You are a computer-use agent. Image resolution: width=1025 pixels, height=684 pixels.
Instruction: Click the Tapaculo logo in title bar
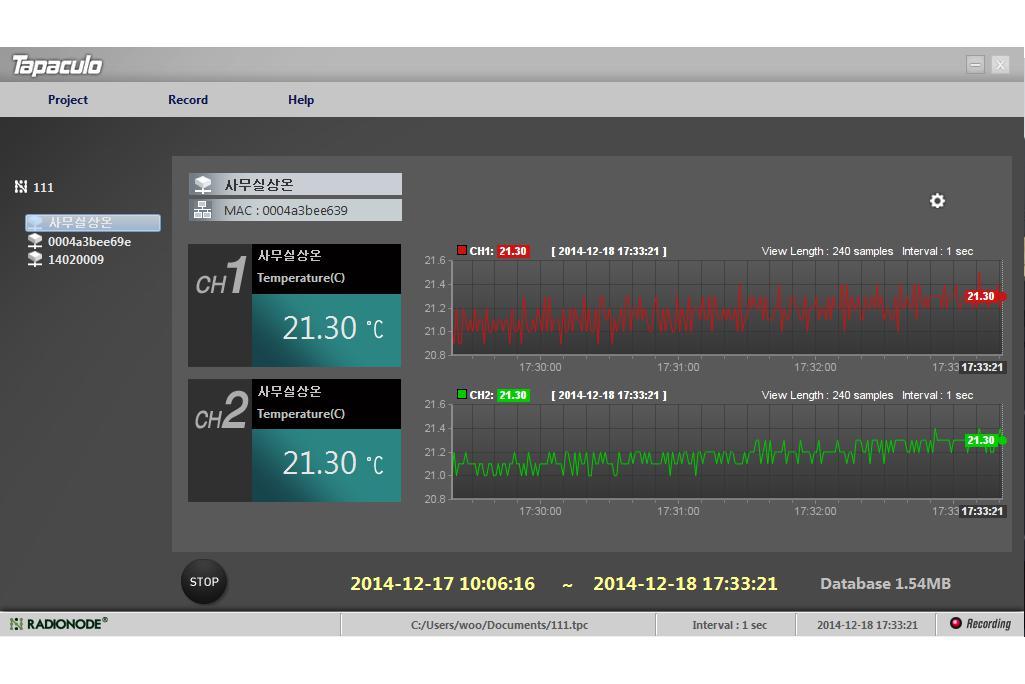click(57, 65)
